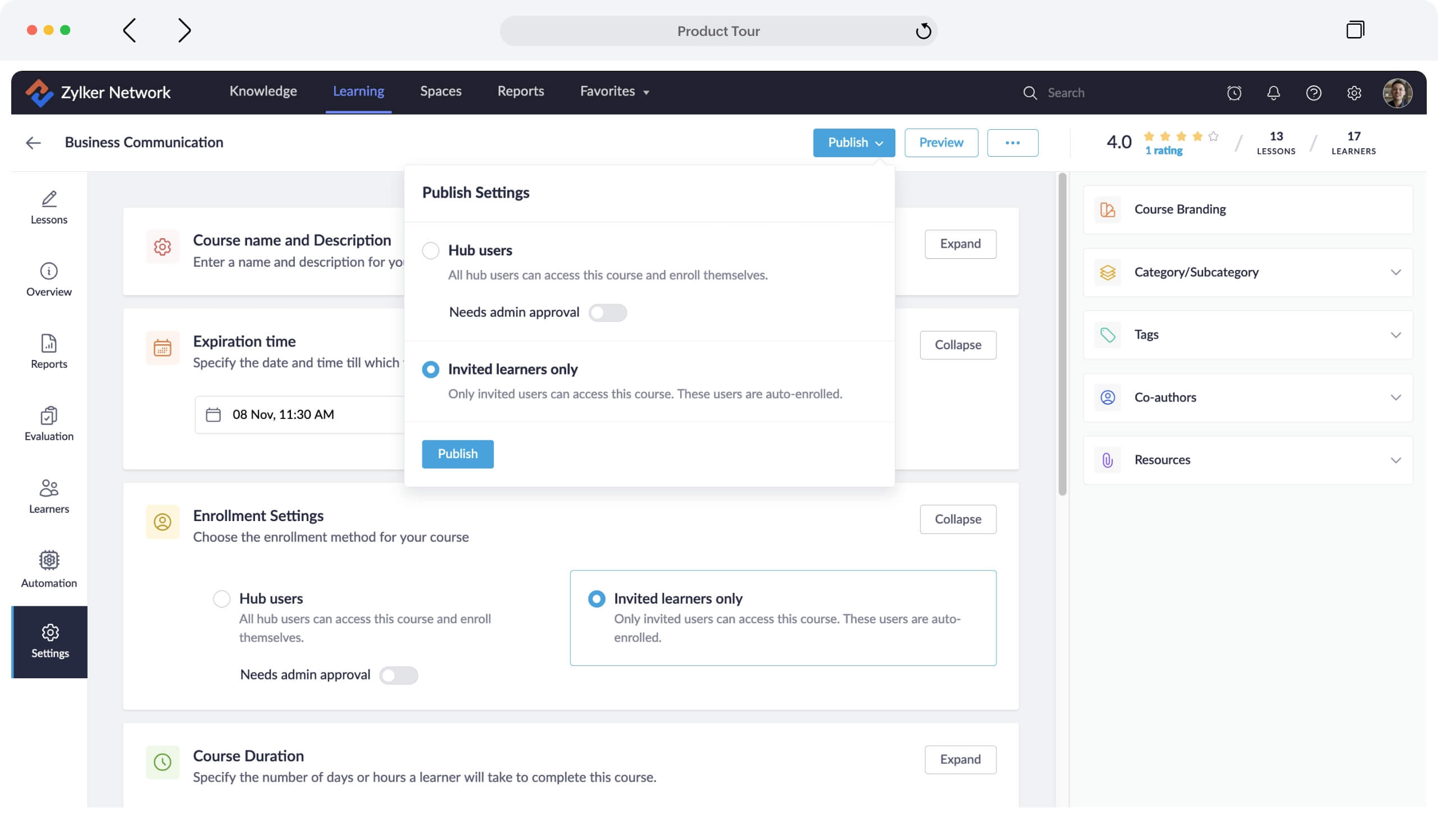Screen dimensions: 1438x840
Task: Open the course Preview
Action: pos(940,143)
